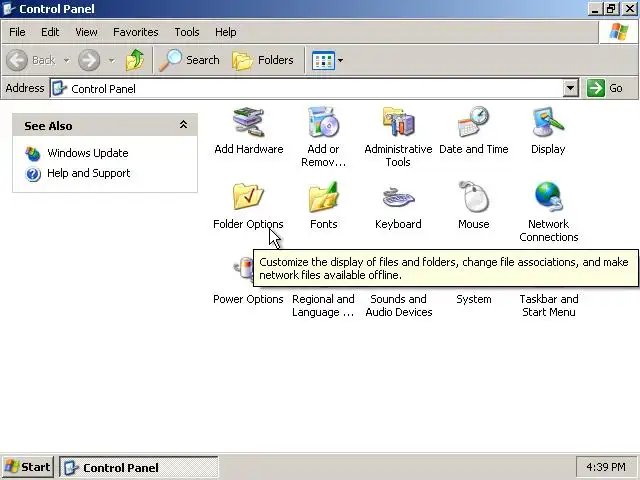Toggle the Folders pane button

pos(263,60)
